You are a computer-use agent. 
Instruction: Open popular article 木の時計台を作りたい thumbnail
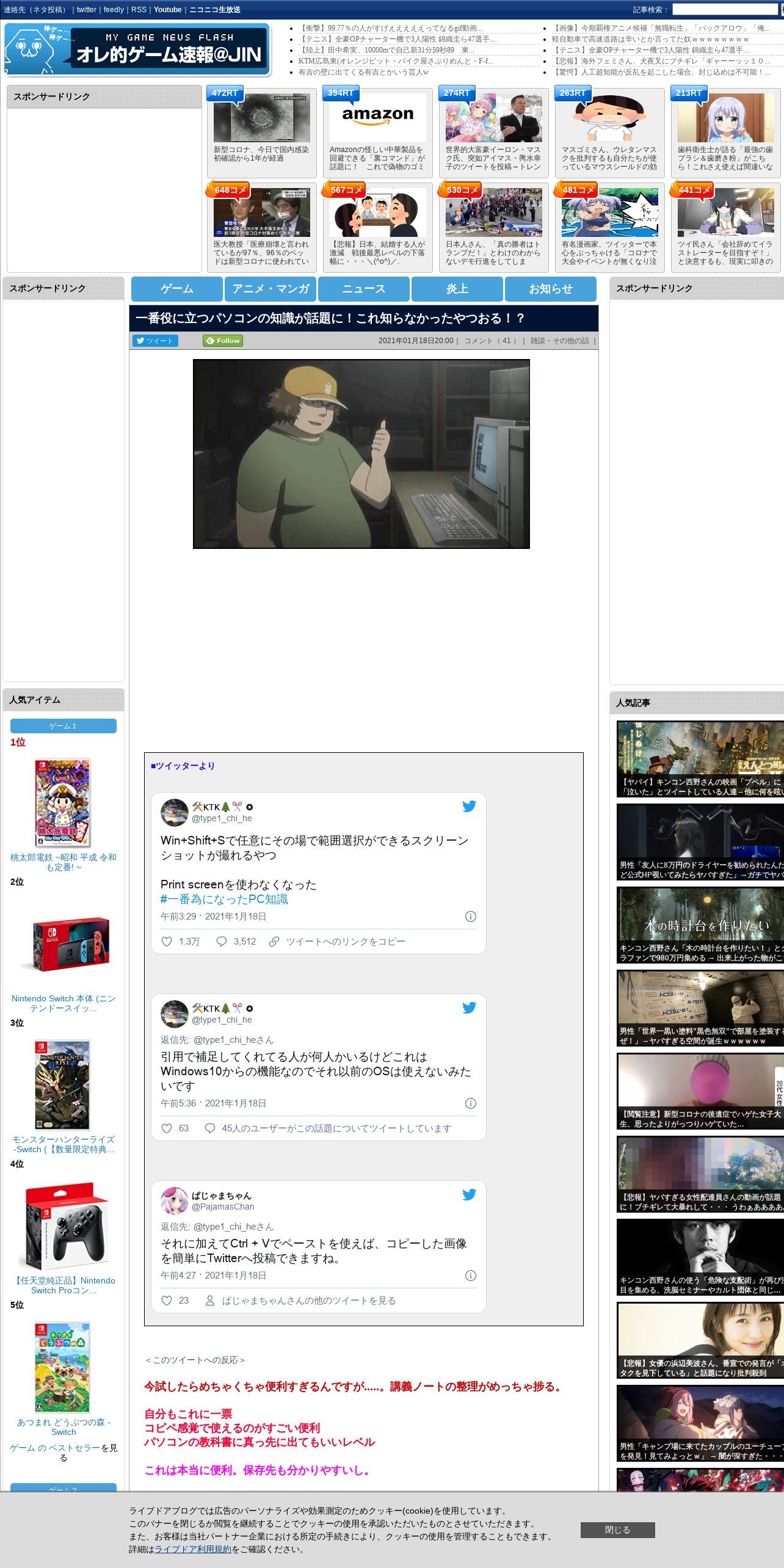pyautogui.click(x=700, y=924)
